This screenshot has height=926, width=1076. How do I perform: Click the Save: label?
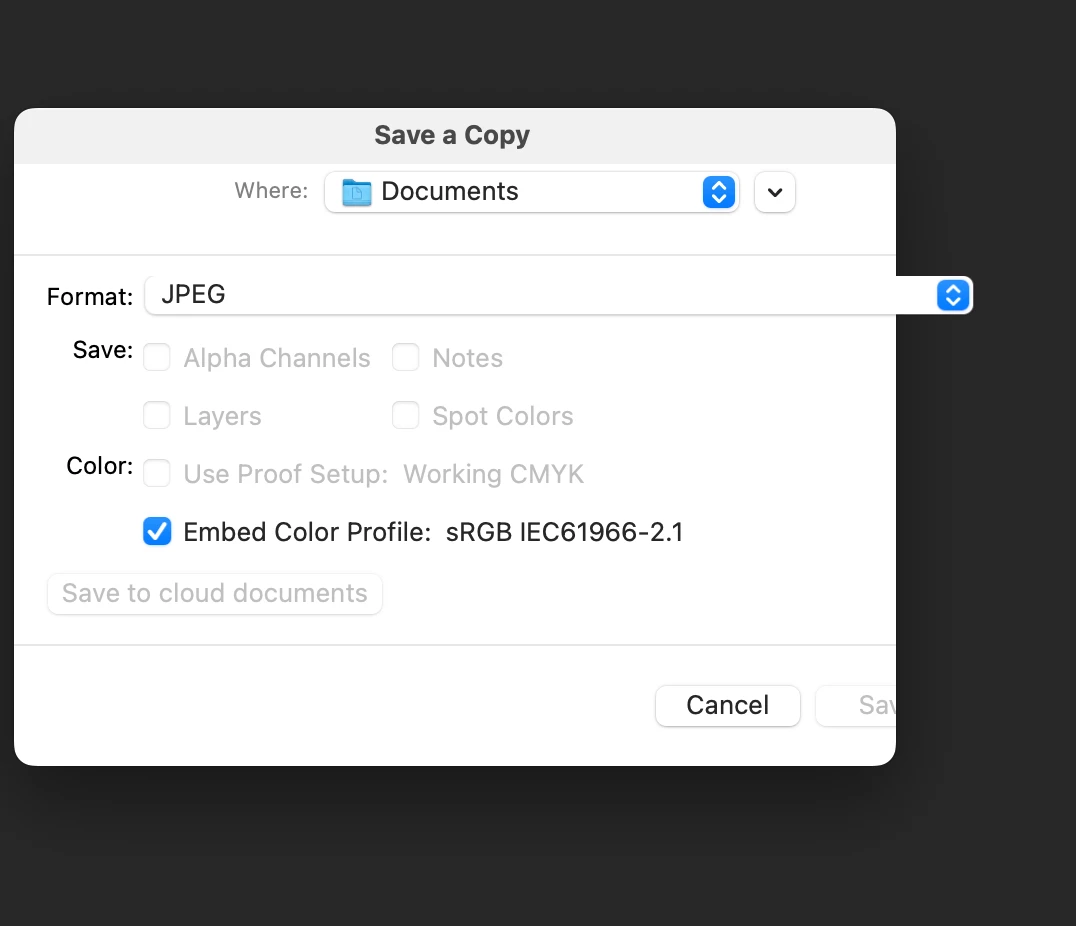click(103, 350)
